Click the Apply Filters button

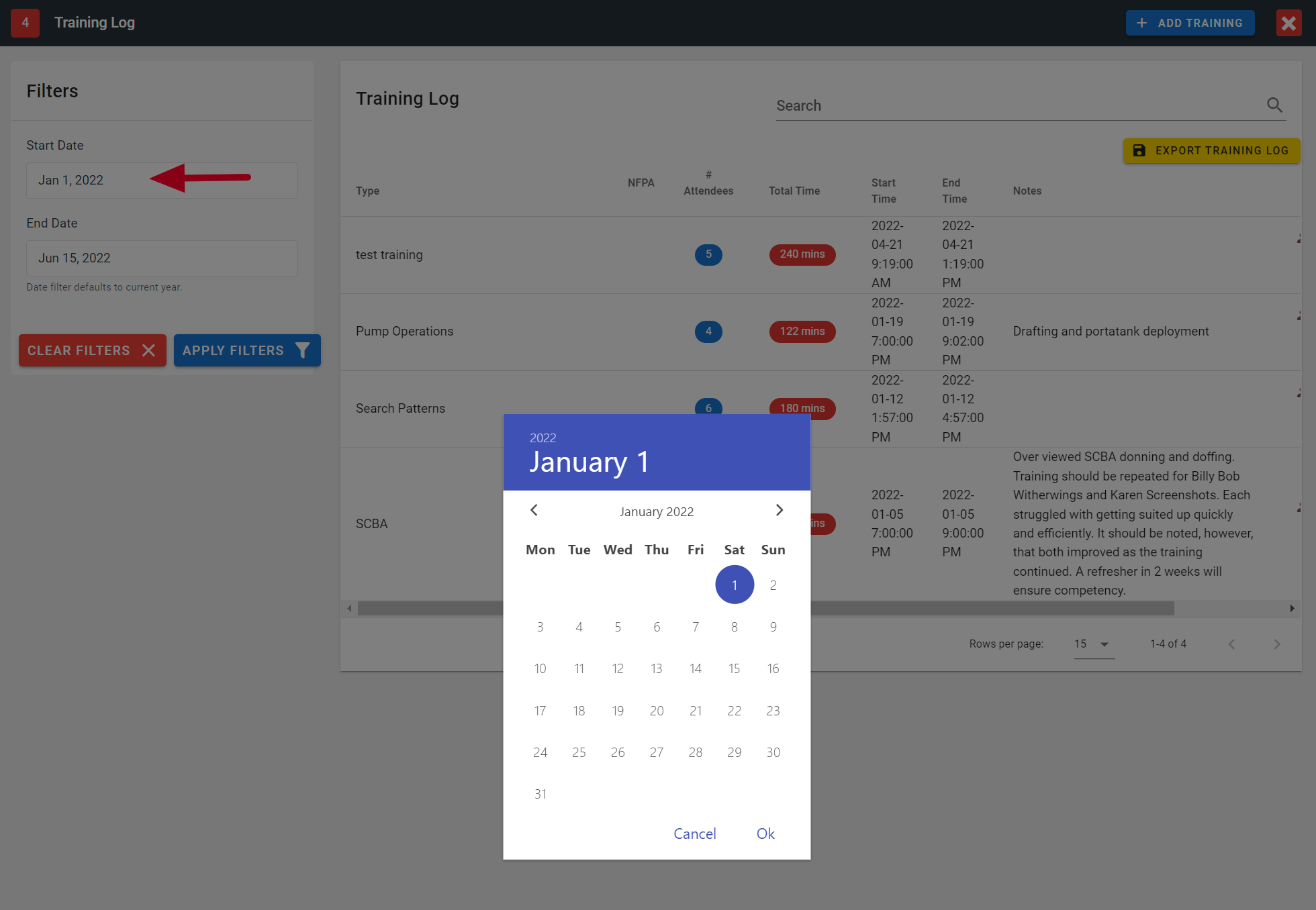pos(246,350)
